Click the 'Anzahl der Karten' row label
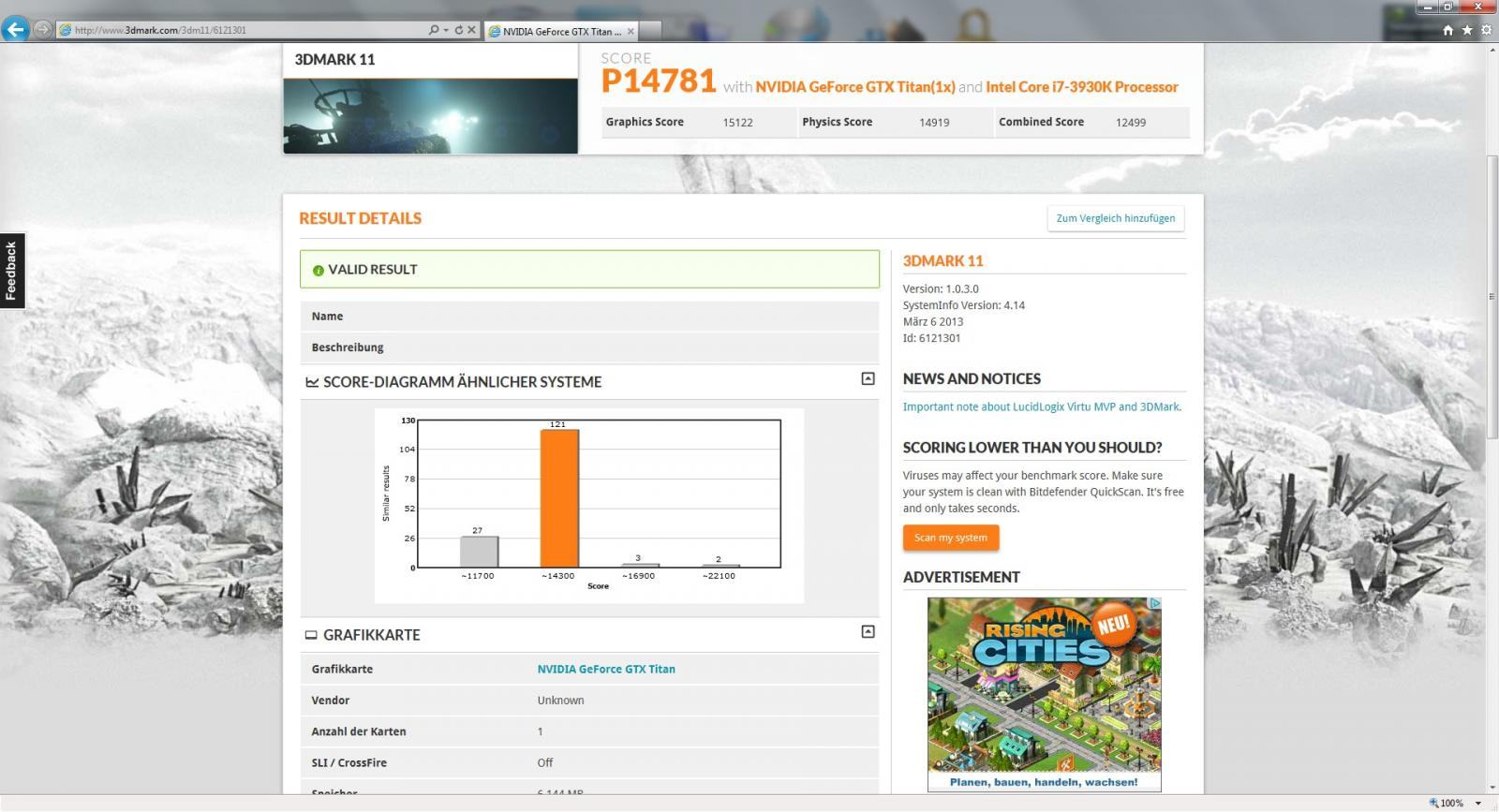Image resolution: width=1499 pixels, height=812 pixels. tap(359, 731)
